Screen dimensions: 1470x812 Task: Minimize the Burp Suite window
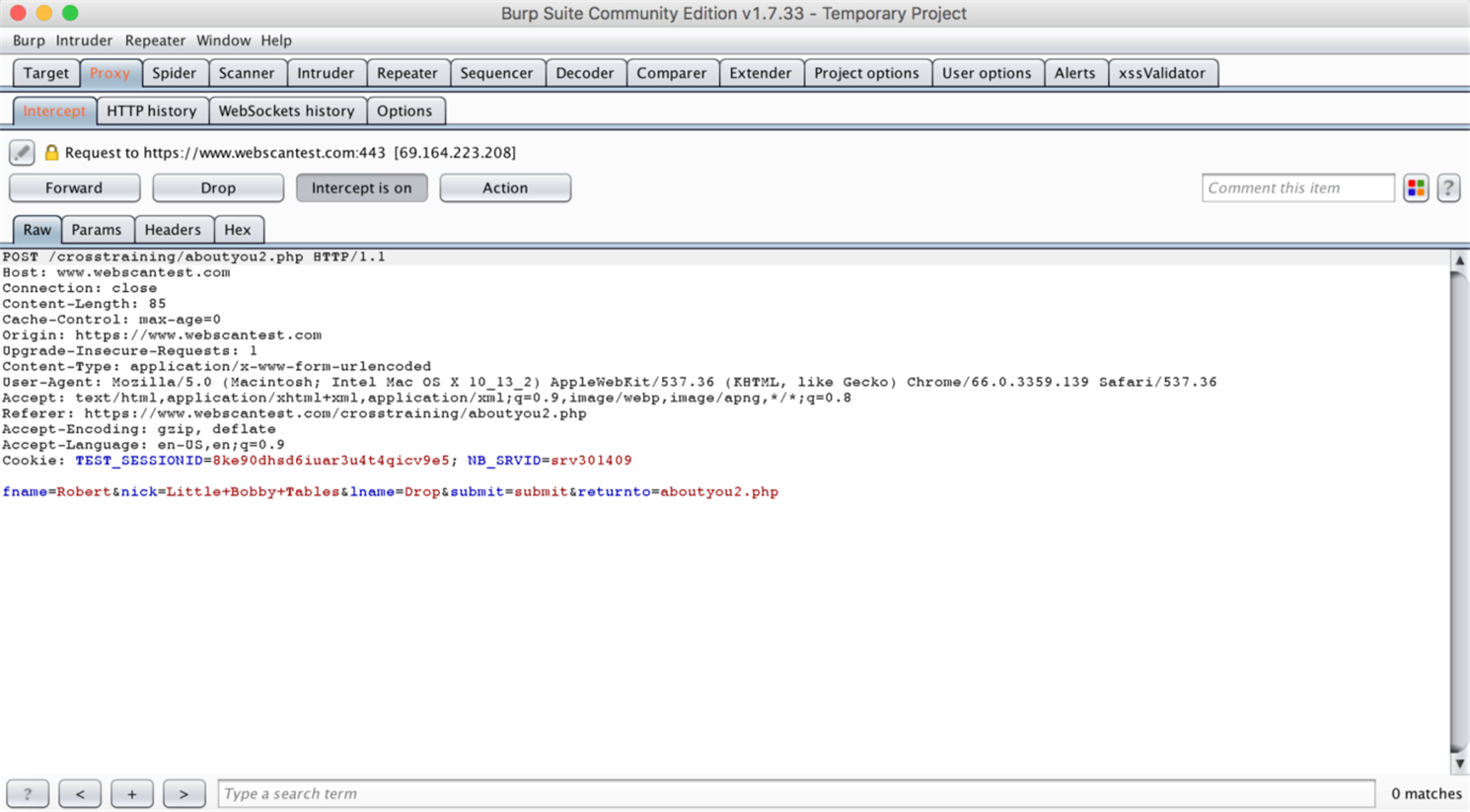coord(43,13)
